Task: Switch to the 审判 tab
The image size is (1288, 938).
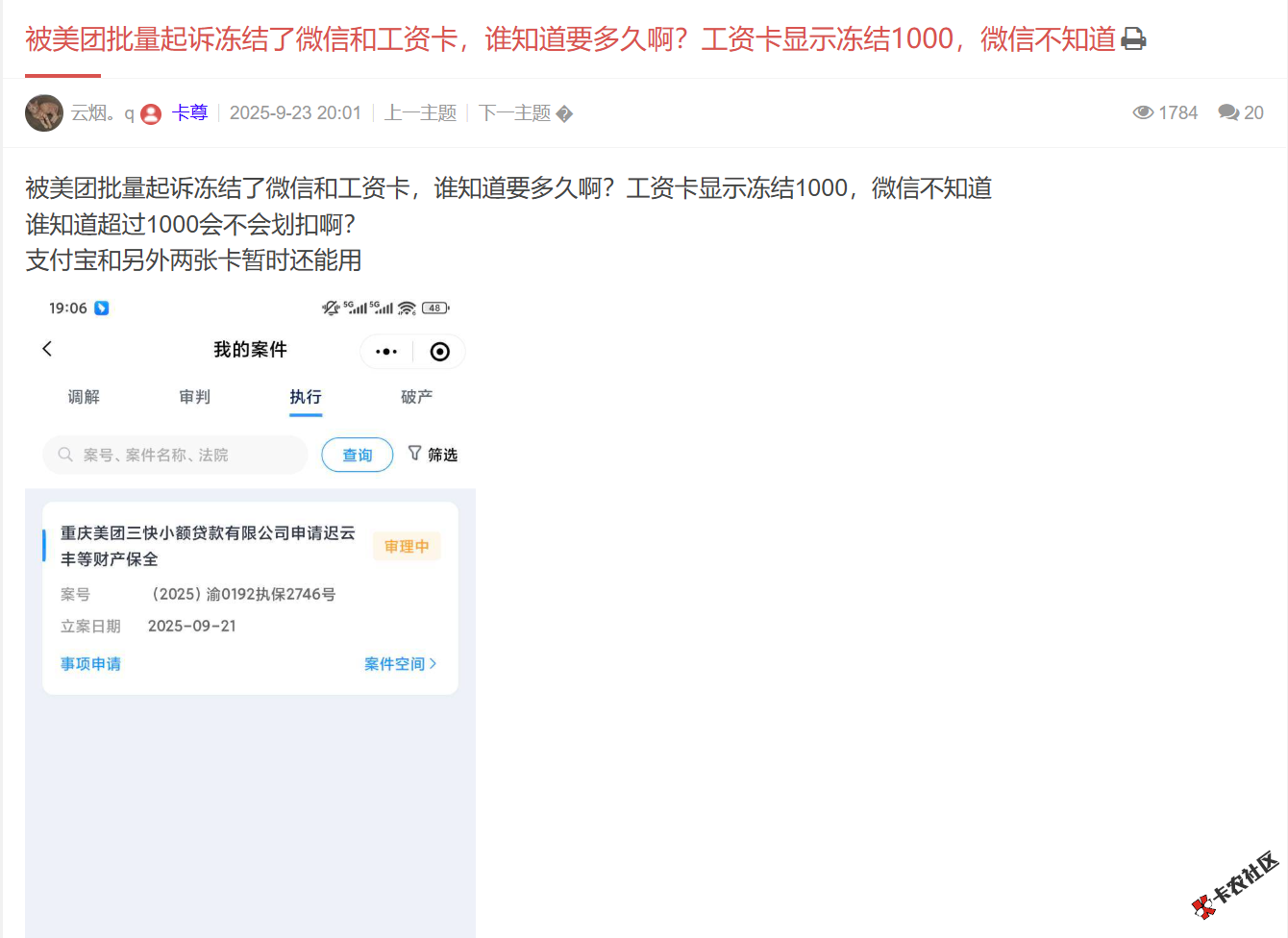Action: (x=194, y=397)
